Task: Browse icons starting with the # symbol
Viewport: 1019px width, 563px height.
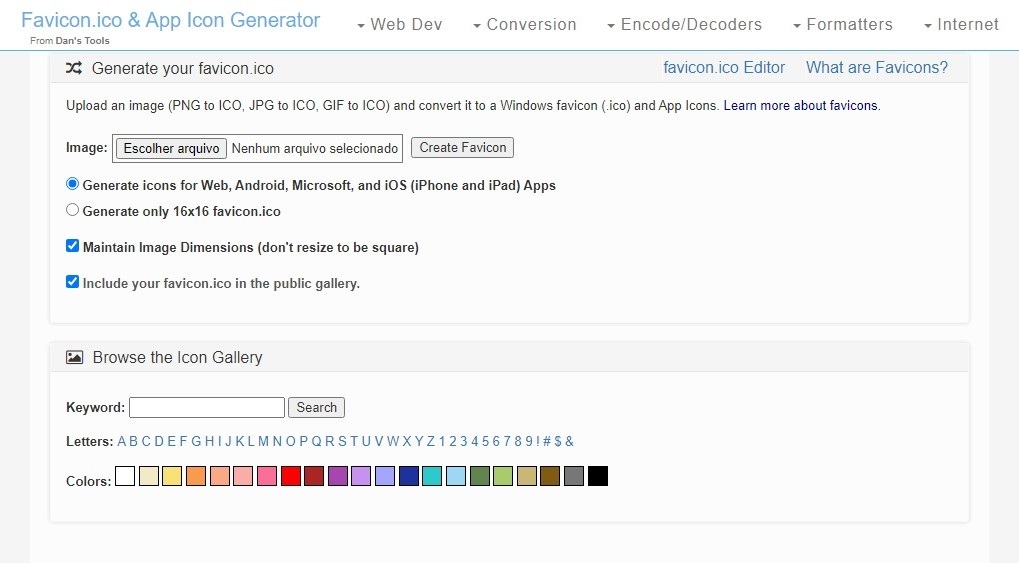Action: tap(547, 441)
